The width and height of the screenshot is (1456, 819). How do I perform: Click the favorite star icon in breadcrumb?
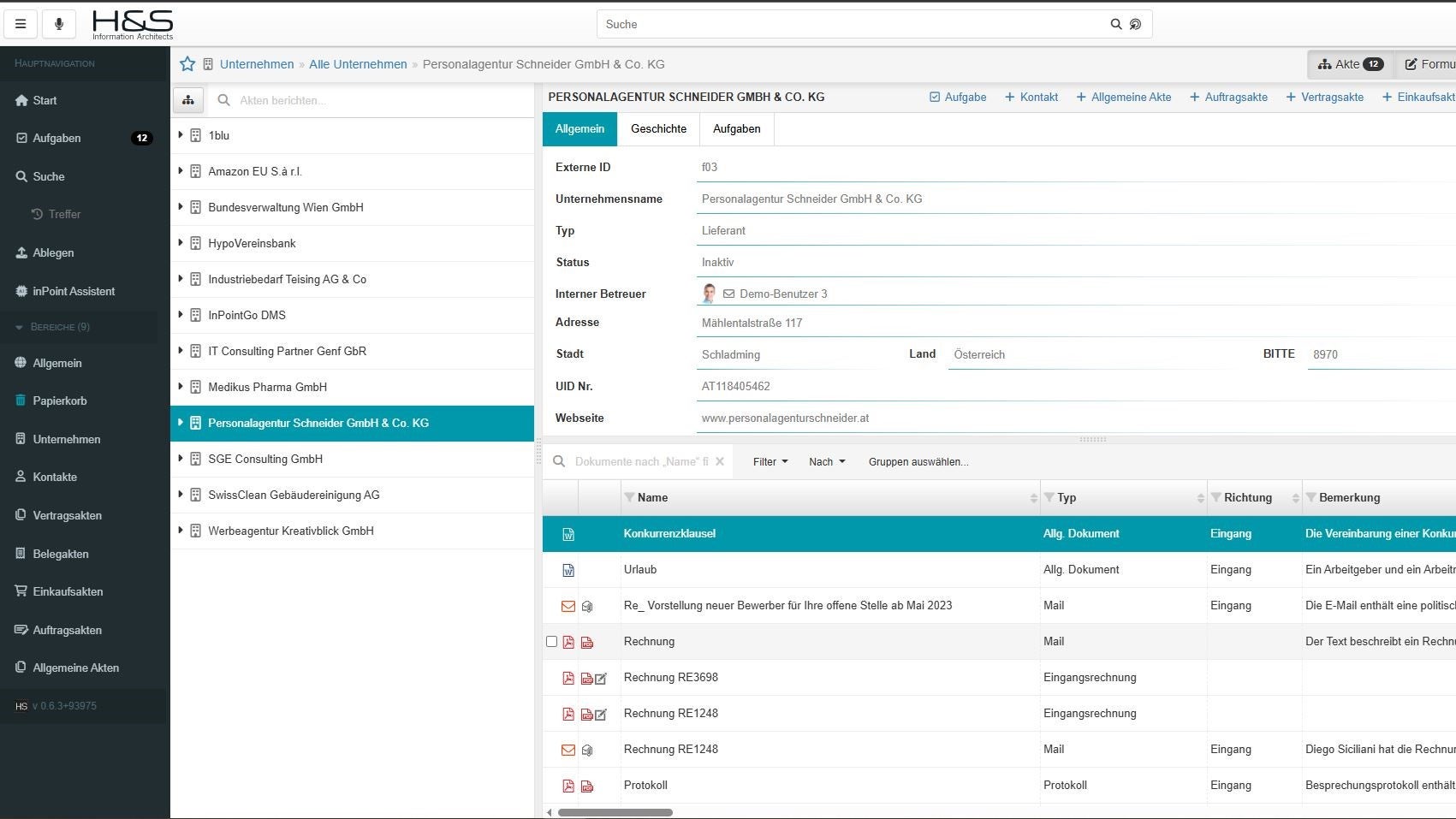click(187, 64)
